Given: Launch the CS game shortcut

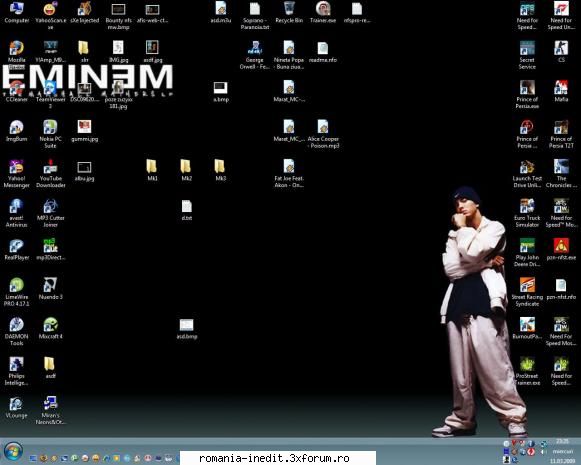Looking at the screenshot, I should click(561, 52).
